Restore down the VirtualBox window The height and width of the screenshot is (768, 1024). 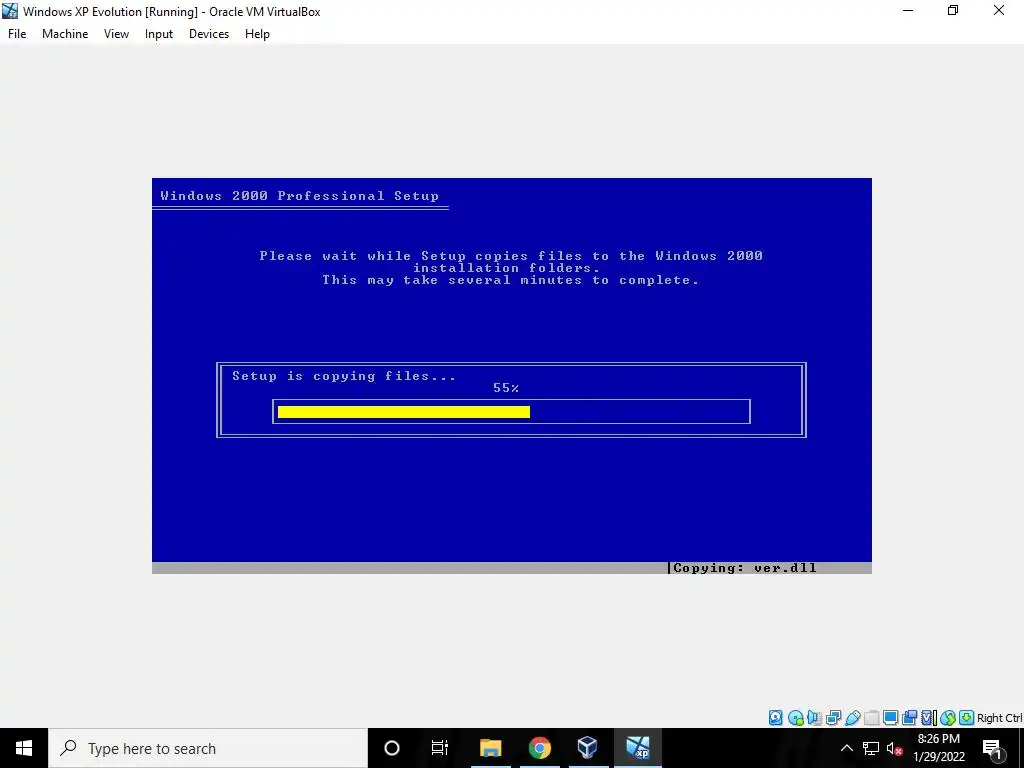953,10
